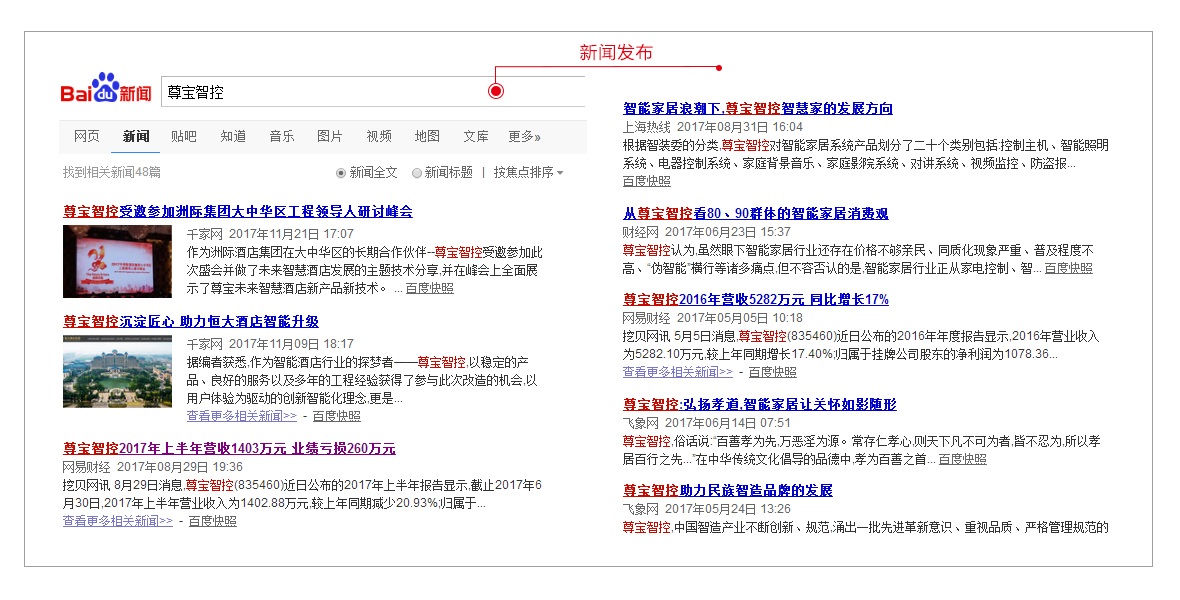
Task: Go to the 音乐 tab
Action: point(281,136)
